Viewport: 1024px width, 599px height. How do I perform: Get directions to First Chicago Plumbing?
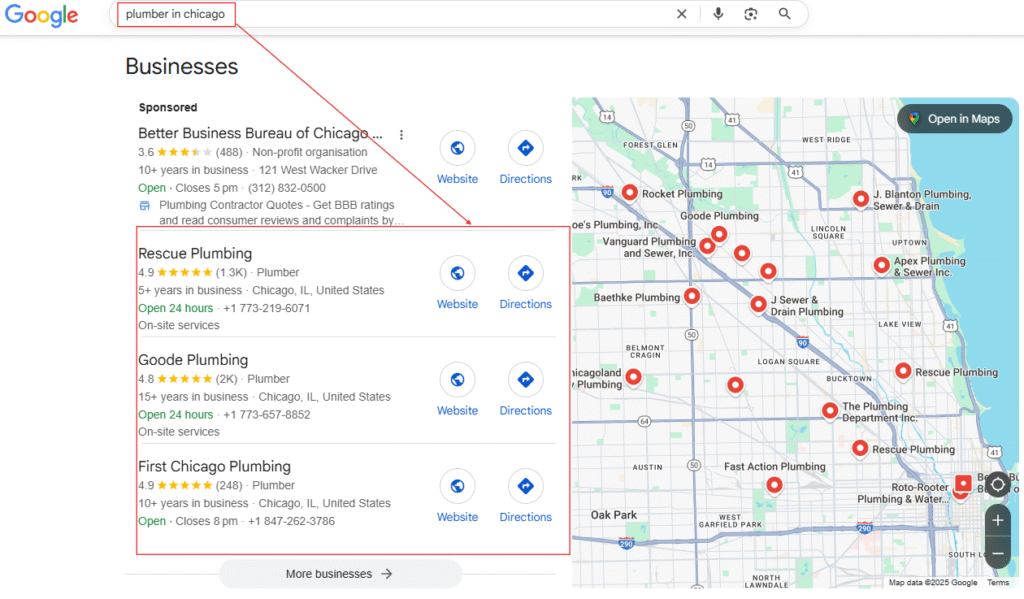click(526, 486)
